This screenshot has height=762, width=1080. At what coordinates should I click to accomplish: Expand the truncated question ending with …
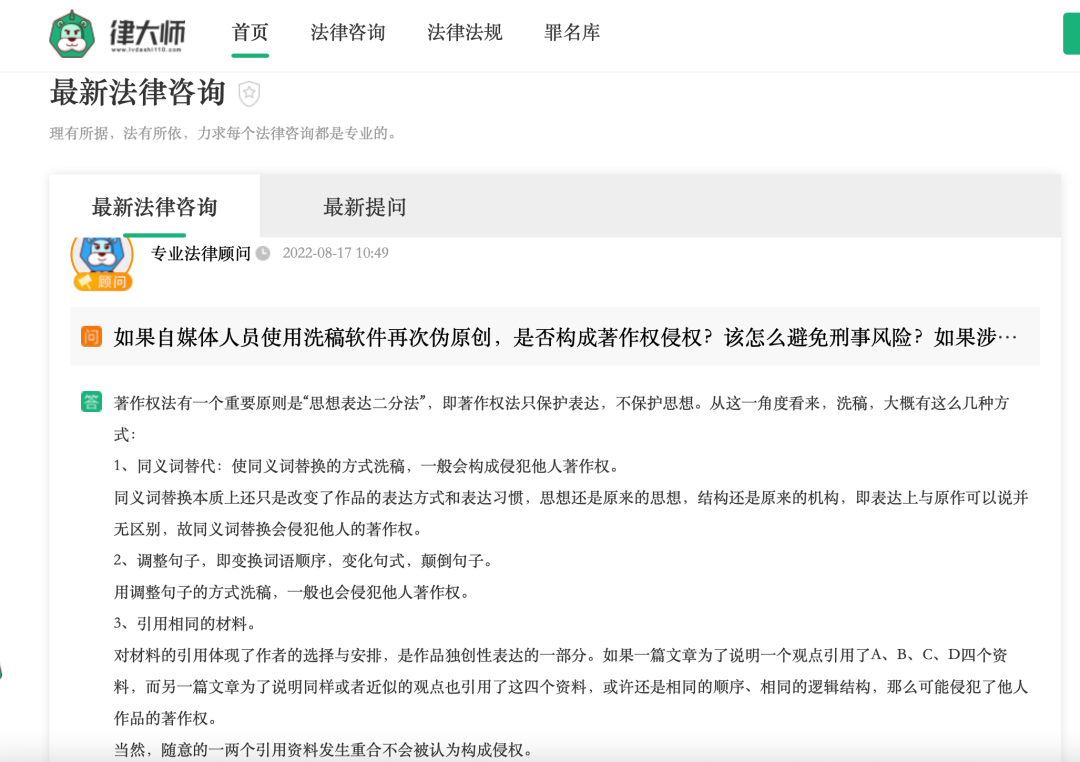pyautogui.click(x=1008, y=338)
